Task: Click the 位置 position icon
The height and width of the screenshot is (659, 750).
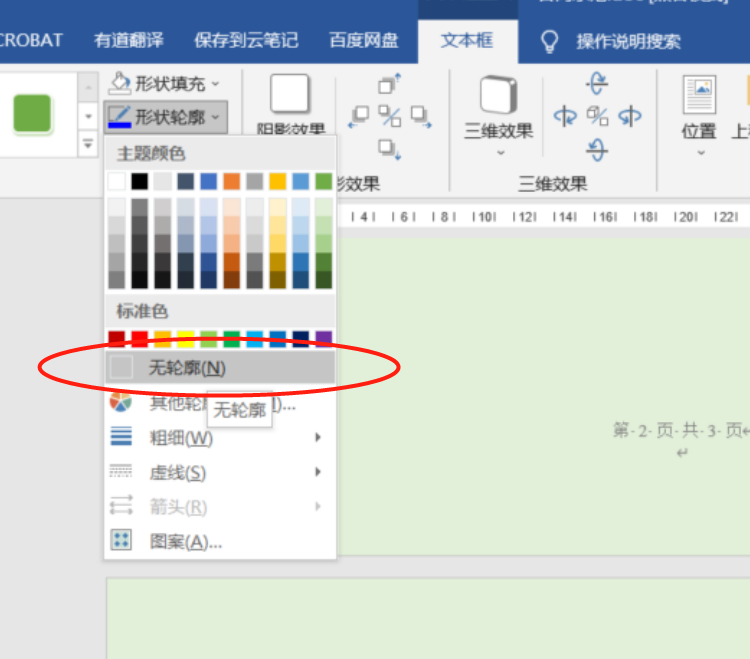Action: (699, 94)
